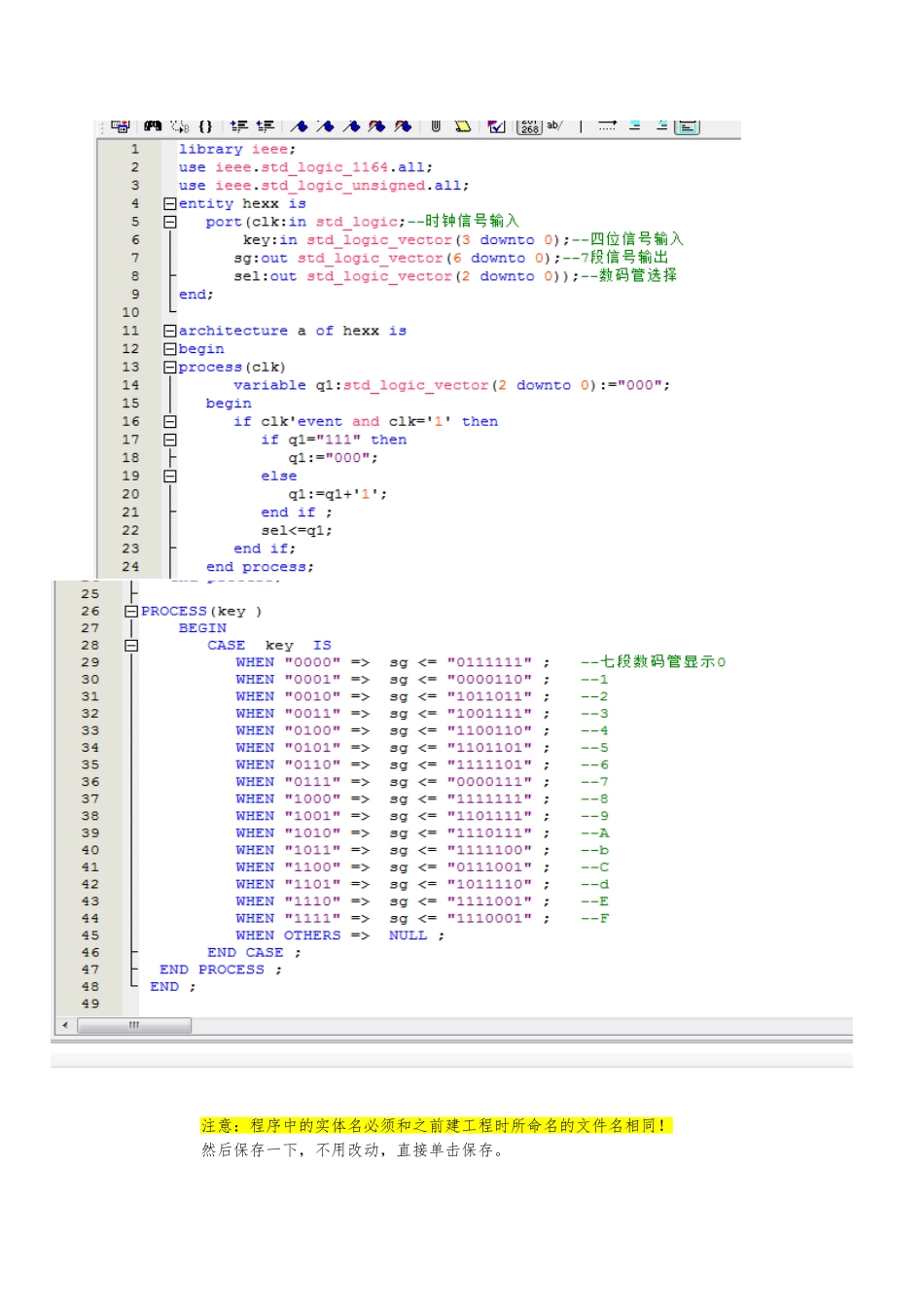Click the "END PROCESS ;" text on line 47
This screenshot has width=924, height=1307.
(221, 970)
